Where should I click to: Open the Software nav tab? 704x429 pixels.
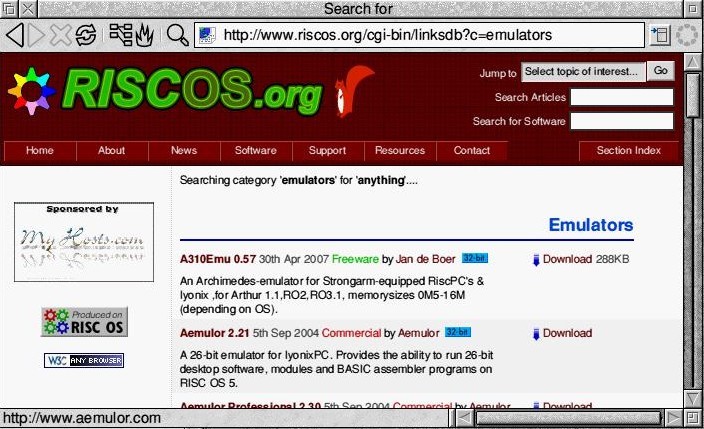point(256,150)
